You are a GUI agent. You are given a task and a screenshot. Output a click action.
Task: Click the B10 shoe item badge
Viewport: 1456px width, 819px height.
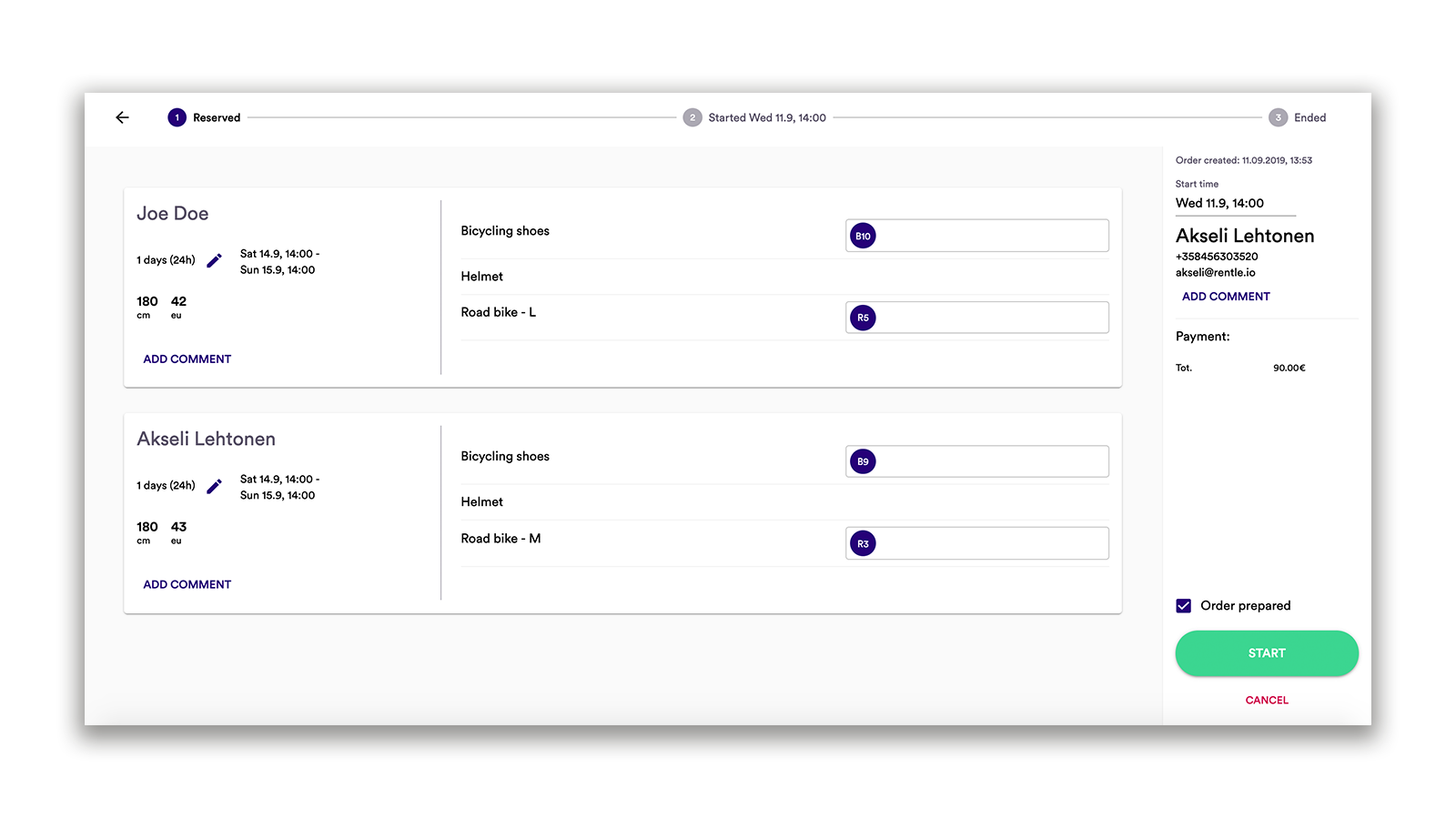(863, 236)
